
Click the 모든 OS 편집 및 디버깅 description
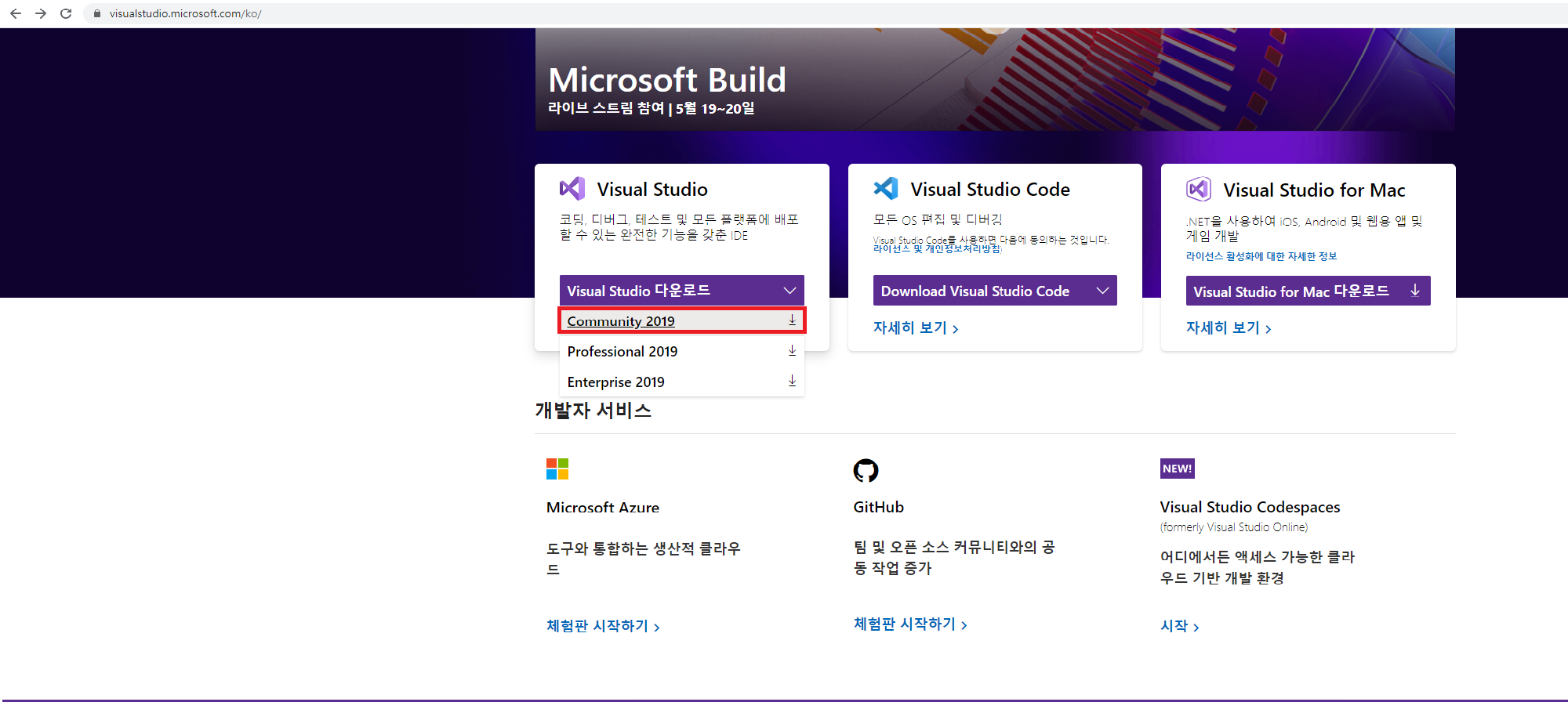point(938,219)
